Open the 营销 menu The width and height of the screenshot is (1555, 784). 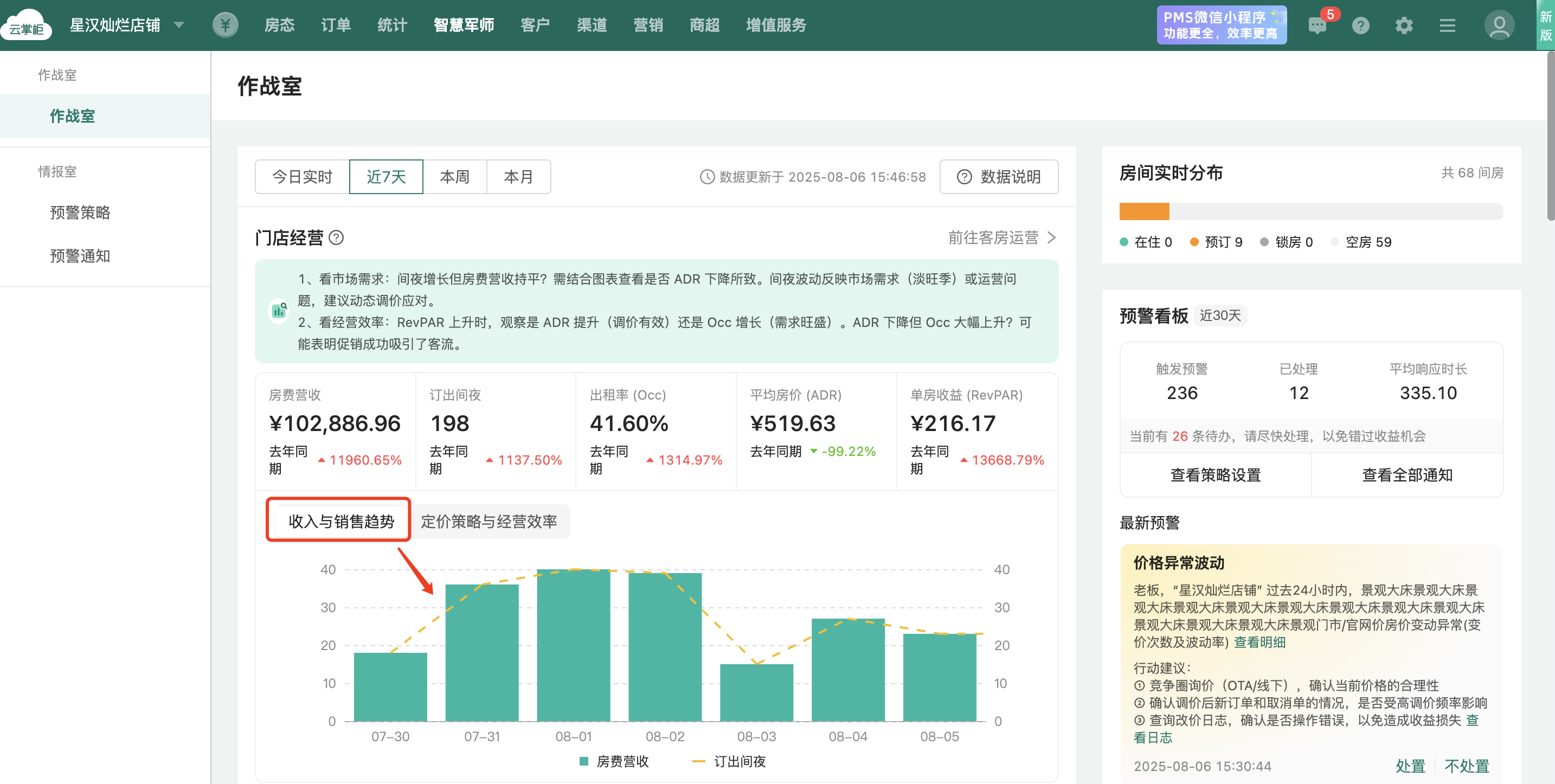(648, 25)
